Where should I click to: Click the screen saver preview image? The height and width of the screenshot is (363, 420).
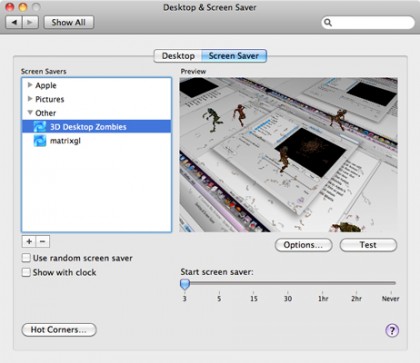(x=288, y=155)
